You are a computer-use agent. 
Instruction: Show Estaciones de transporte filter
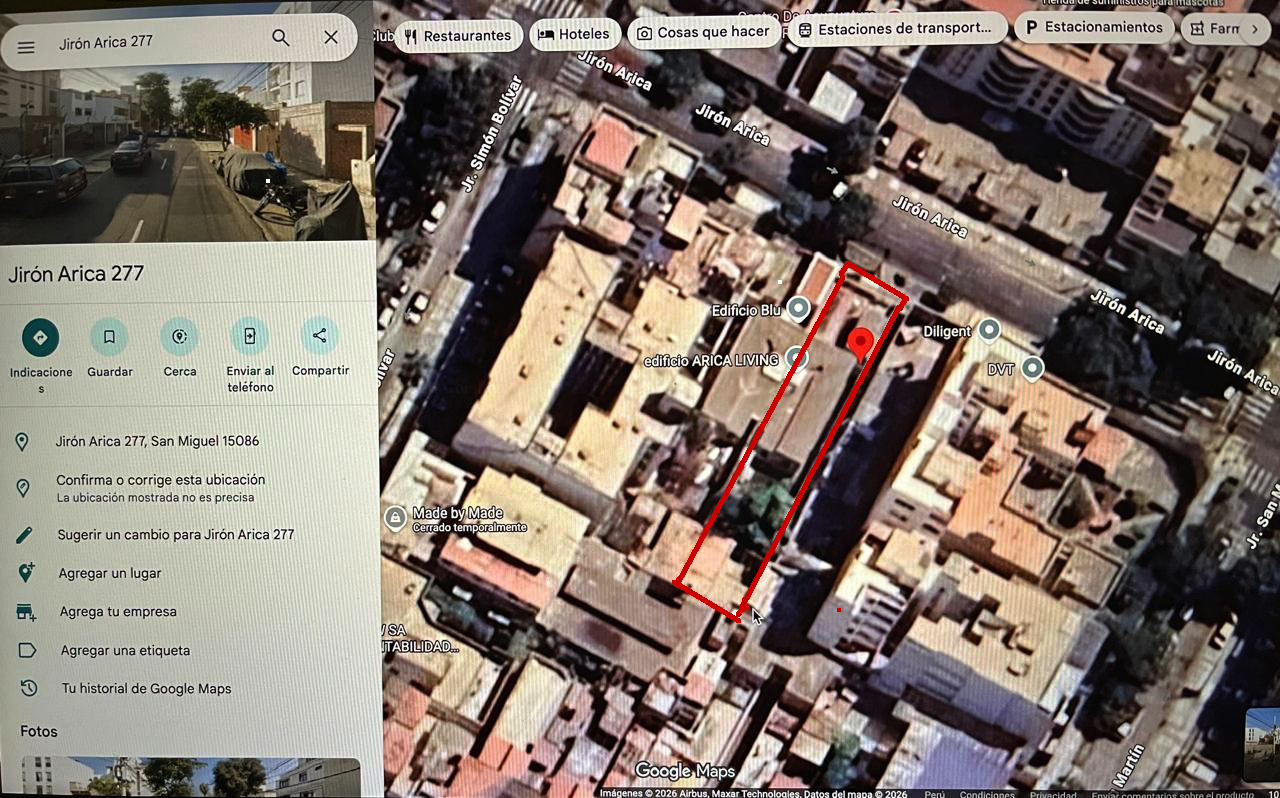tap(896, 29)
